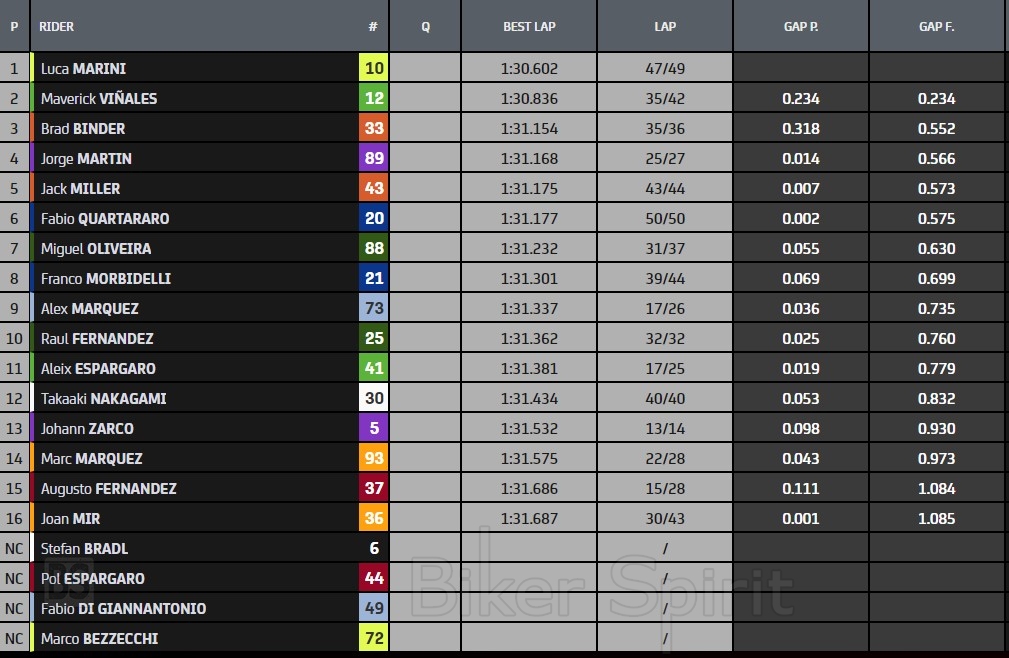The height and width of the screenshot is (658, 1009).
Task: Click Joan Mir's gap value 1.085
Action: (x=936, y=519)
